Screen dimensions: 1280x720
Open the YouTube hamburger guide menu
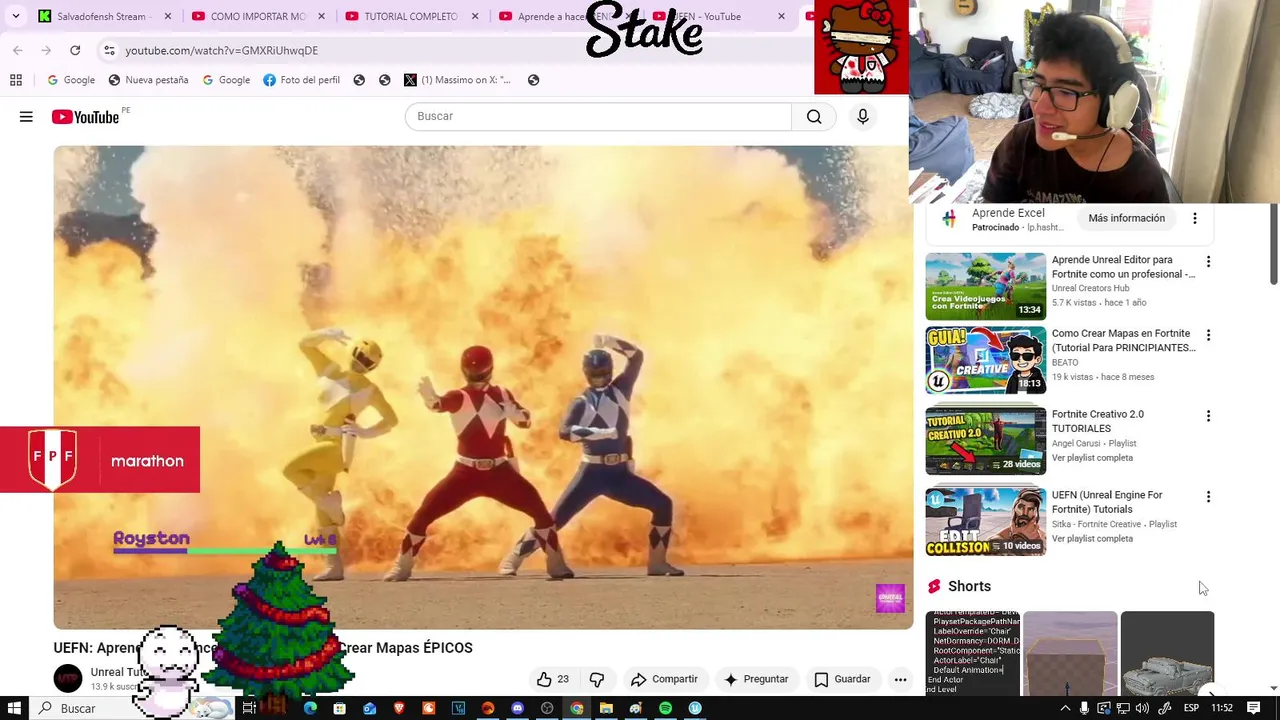click(x=26, y=117)
